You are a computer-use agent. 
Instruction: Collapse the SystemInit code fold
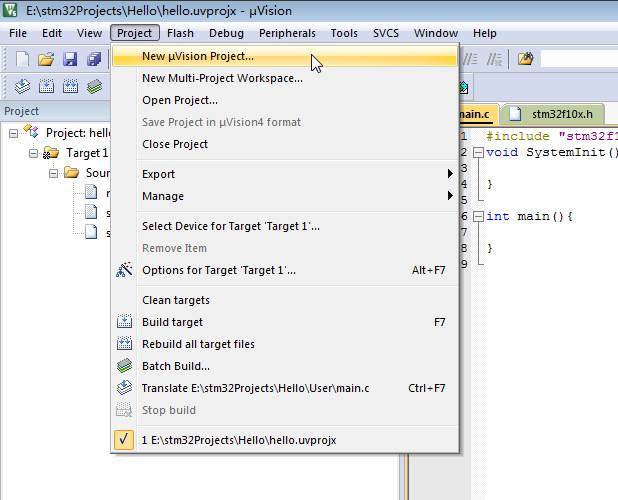tap(478, 152)
